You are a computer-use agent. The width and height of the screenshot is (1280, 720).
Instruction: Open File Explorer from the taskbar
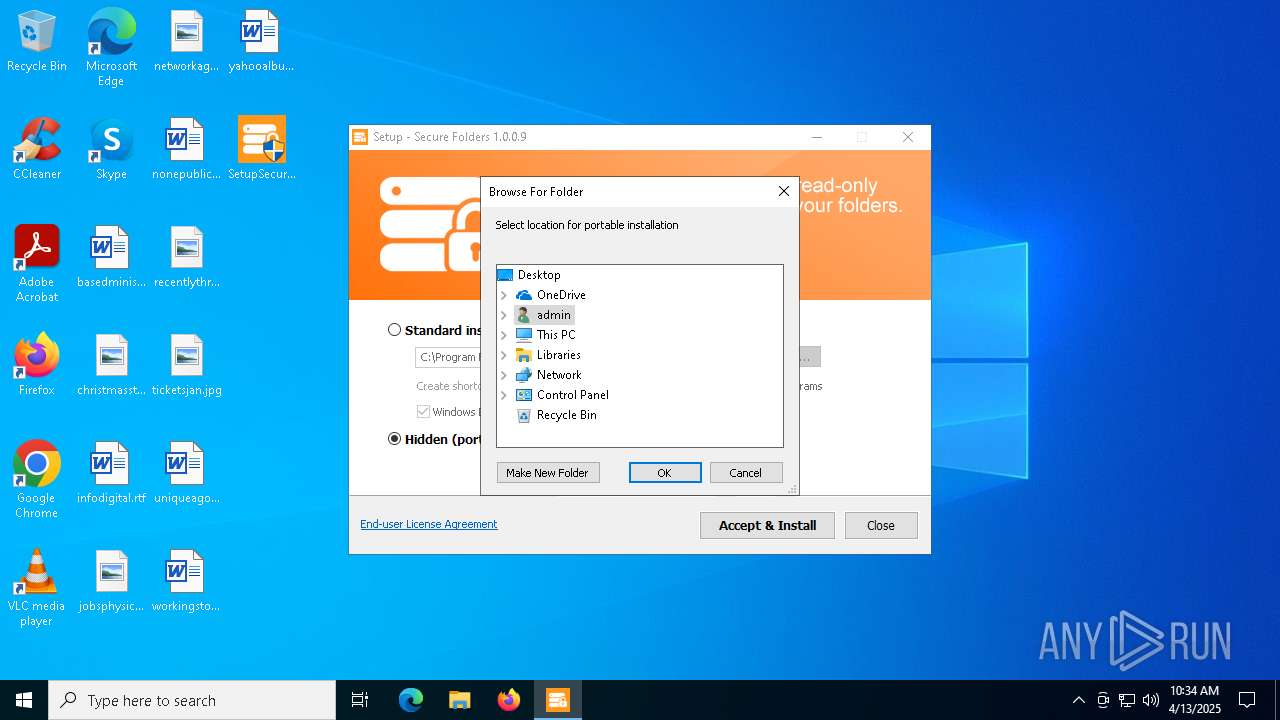(x=459, y=700)
